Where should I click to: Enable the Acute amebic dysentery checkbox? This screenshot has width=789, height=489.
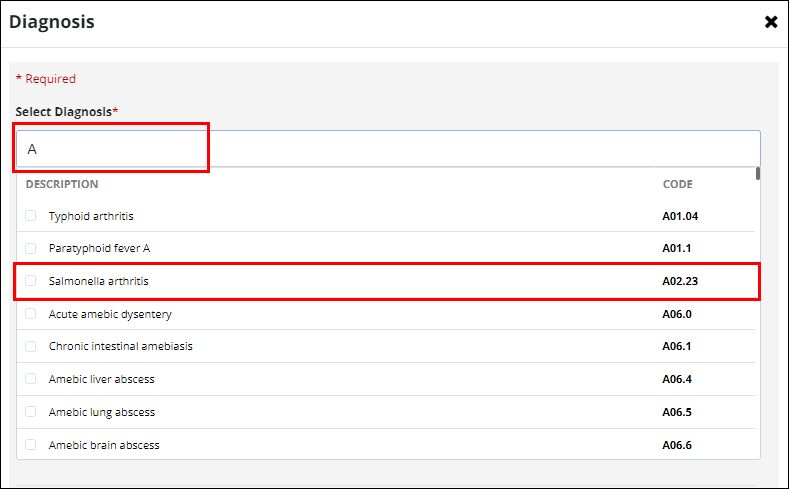(31, 314)
